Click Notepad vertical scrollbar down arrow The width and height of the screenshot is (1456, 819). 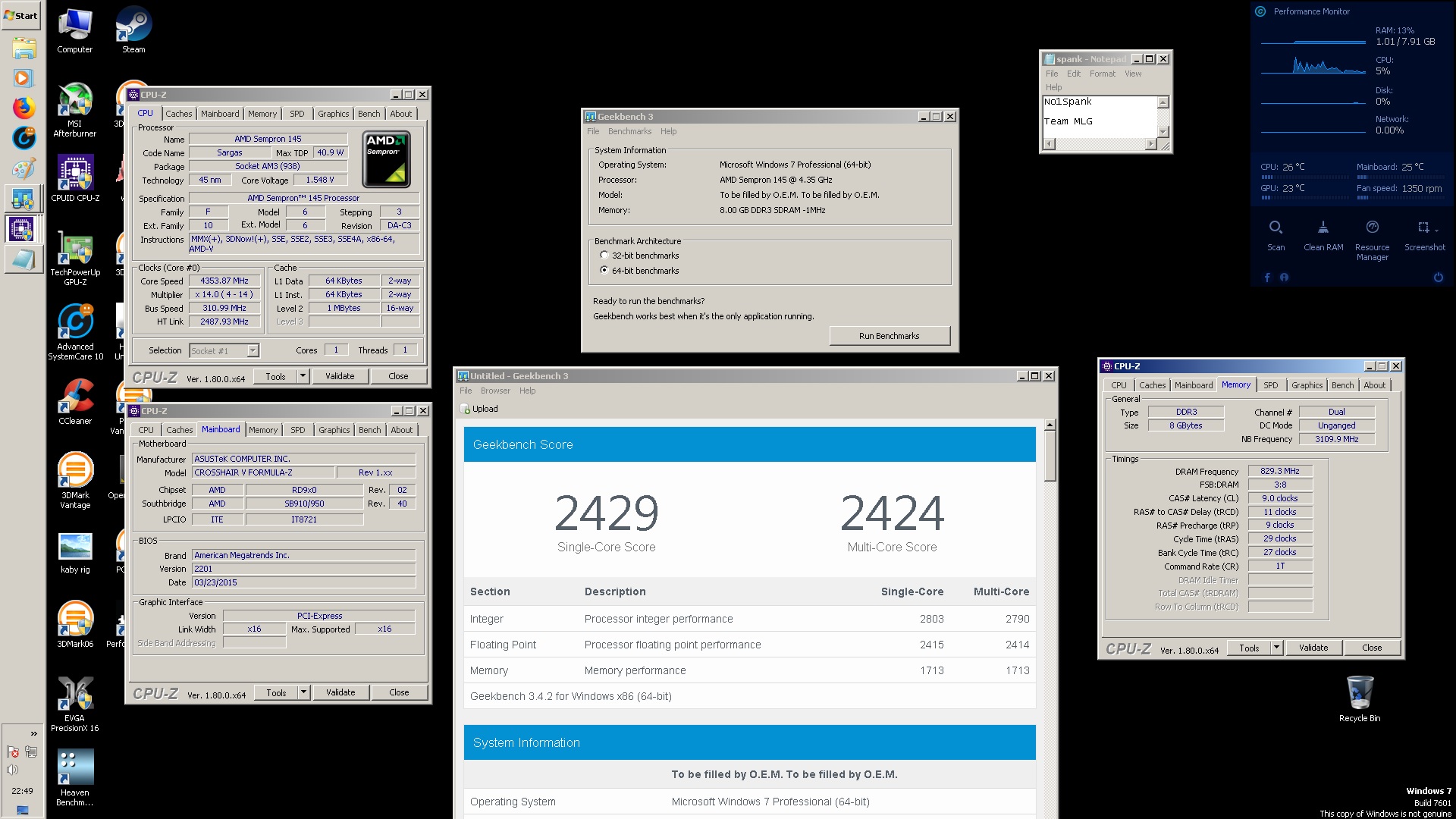click(x=1163, y=131)
